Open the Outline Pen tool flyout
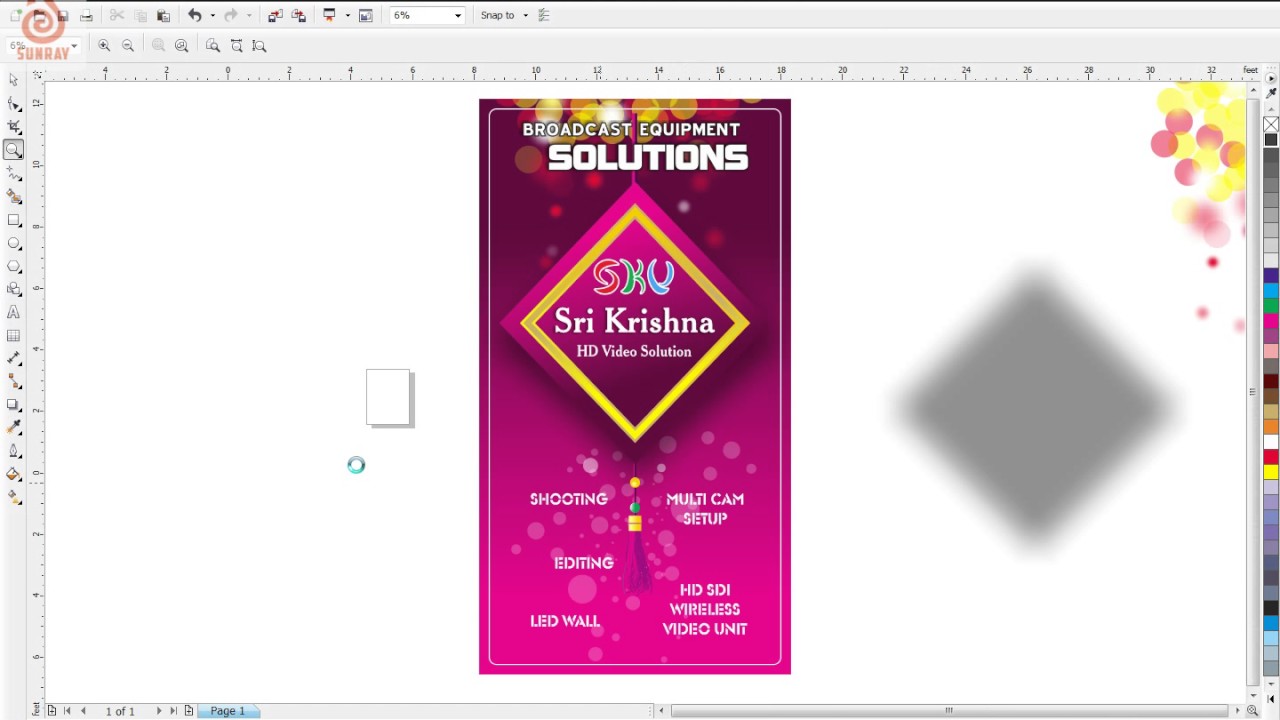The height and width of the screenshot is (720, 1280). 13,451
